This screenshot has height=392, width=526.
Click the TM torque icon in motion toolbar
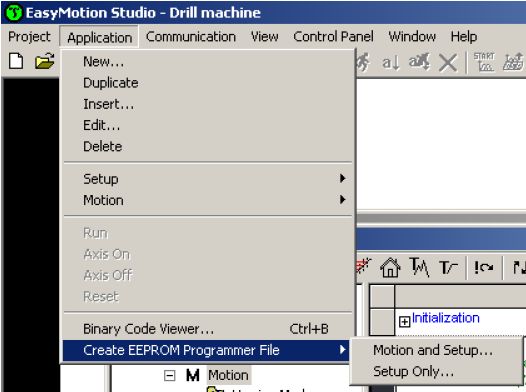pyautogui.click(x=419, y=267)
